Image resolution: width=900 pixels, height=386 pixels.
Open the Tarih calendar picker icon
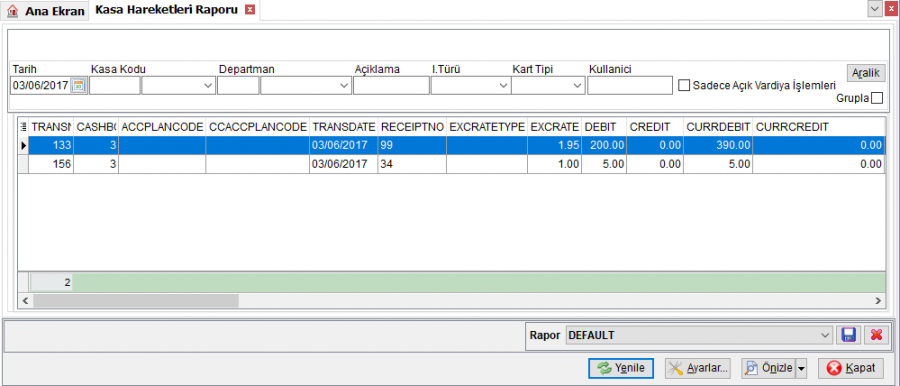78,86
